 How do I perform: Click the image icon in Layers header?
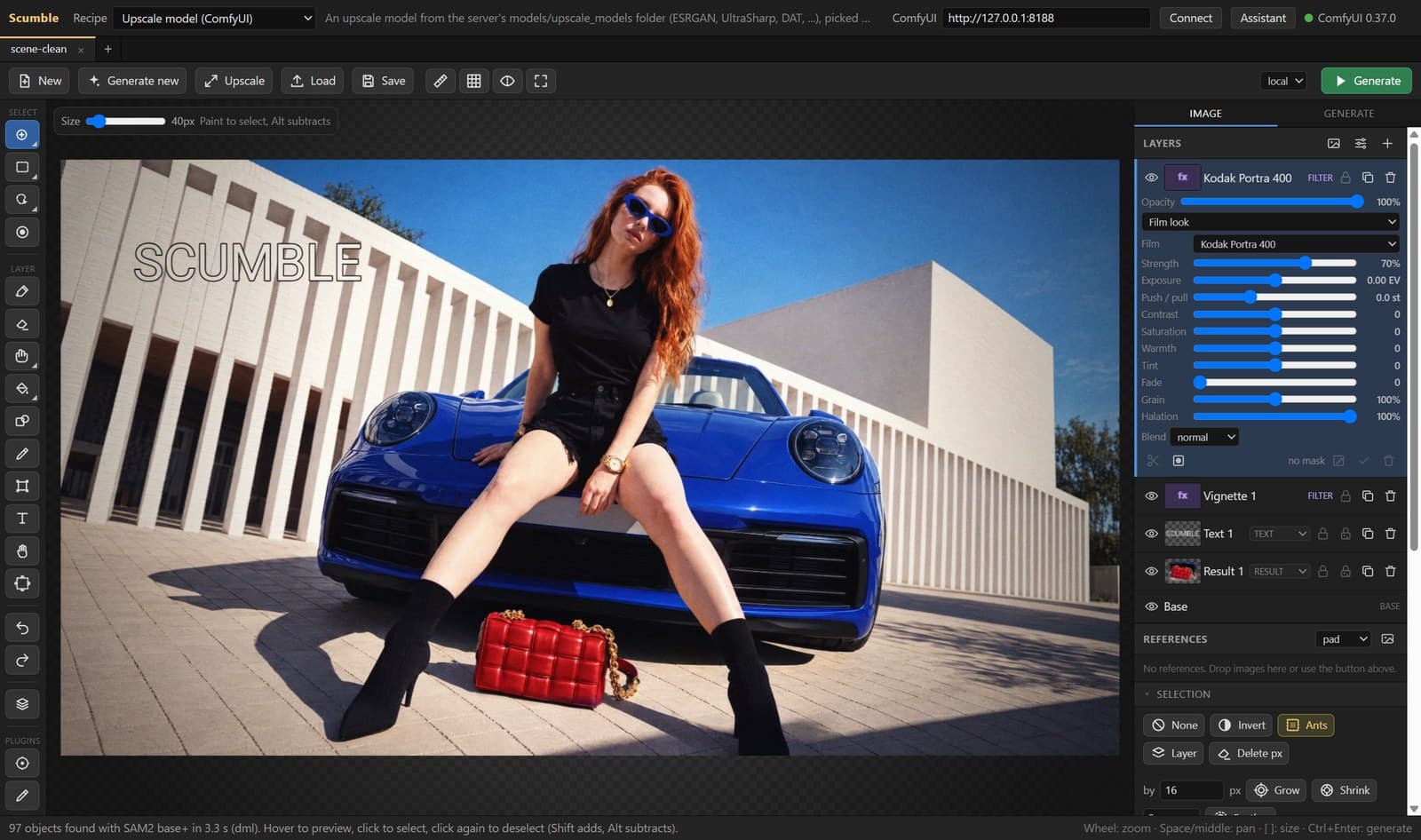[1333, 143]
